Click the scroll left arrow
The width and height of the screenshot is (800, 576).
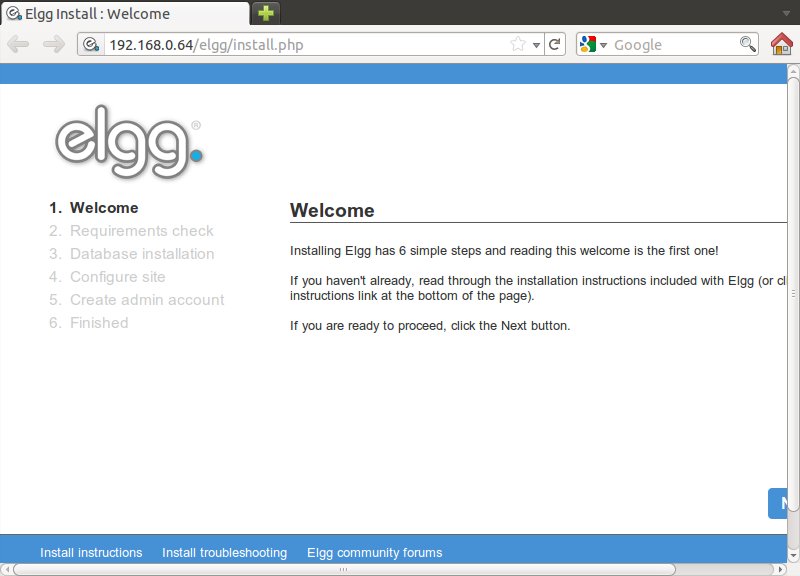[x=7, y=569]
